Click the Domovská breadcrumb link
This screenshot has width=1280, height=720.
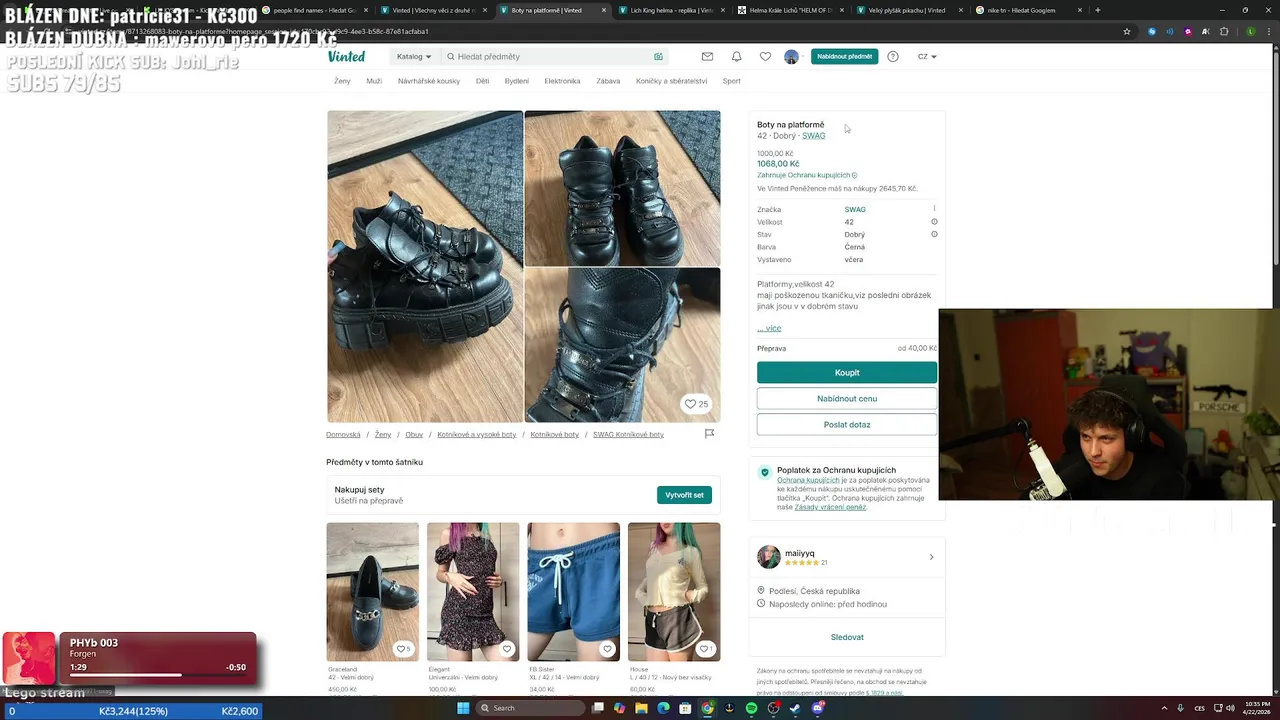[x=343, y=435]
